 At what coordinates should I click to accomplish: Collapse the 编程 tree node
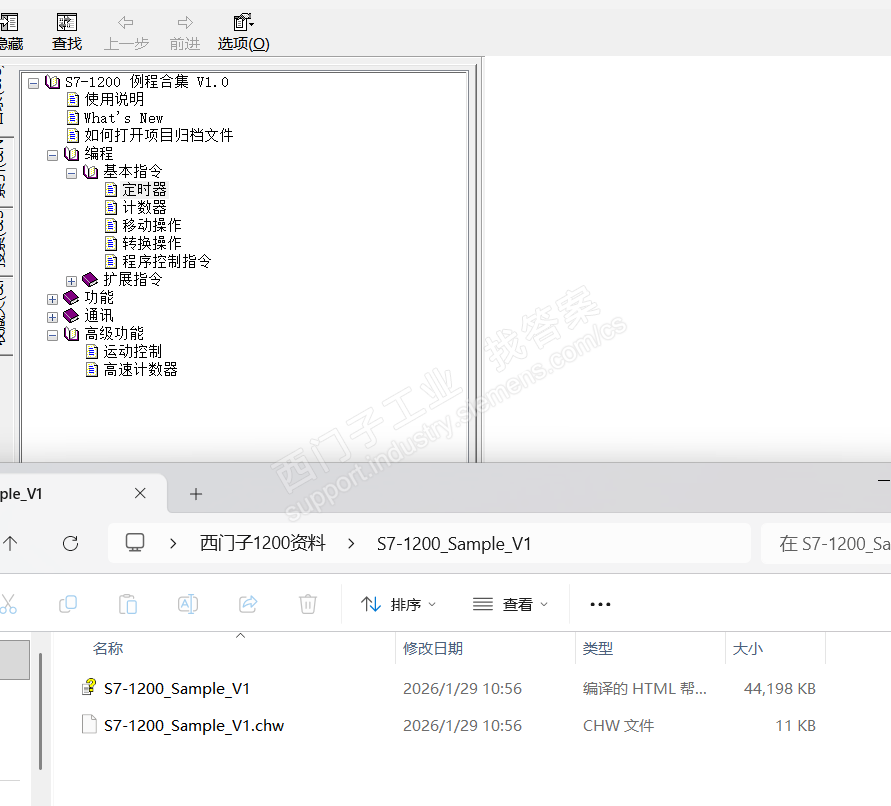click(x=52, y=155)
